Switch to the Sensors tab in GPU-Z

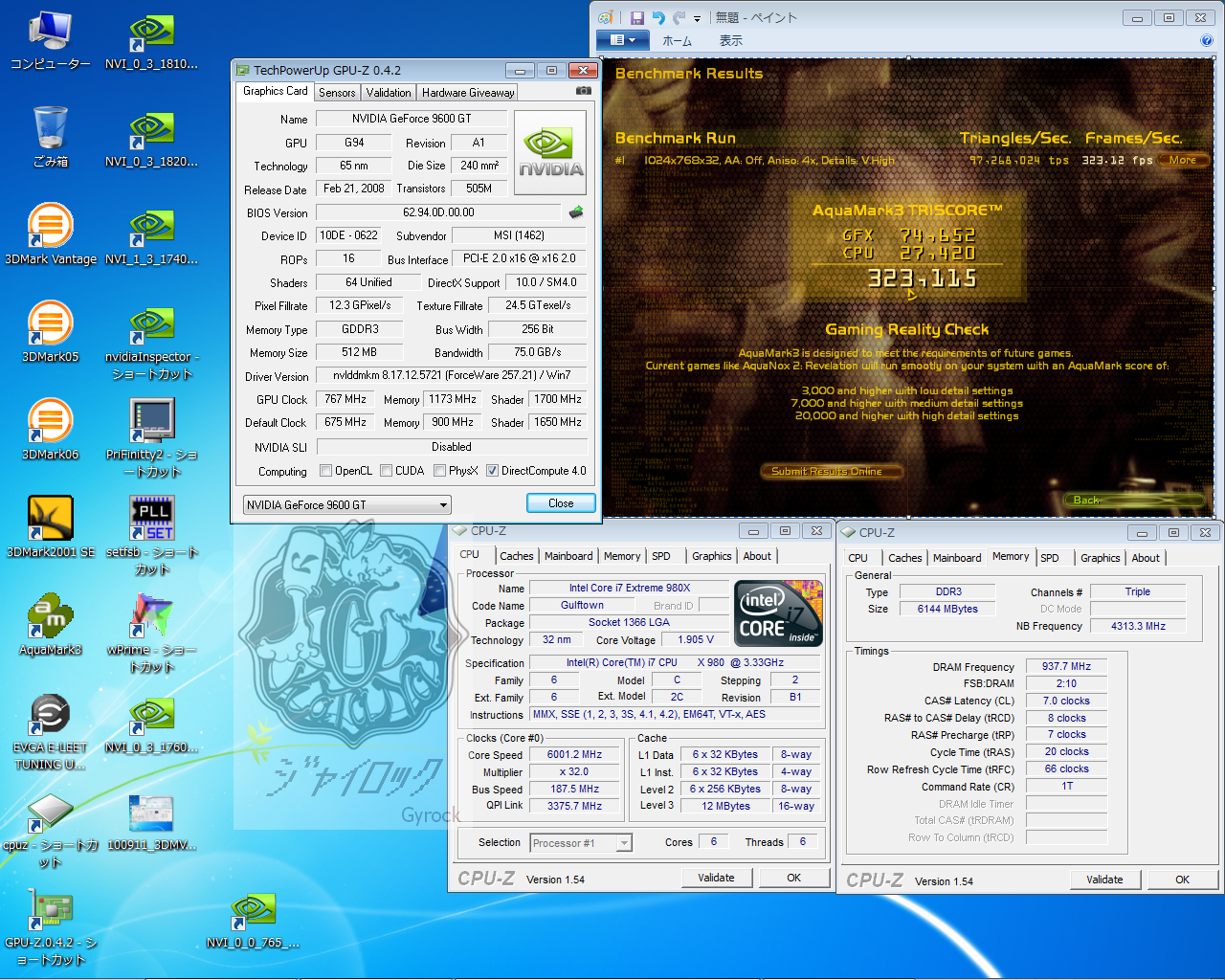click(x=337, y=93)
